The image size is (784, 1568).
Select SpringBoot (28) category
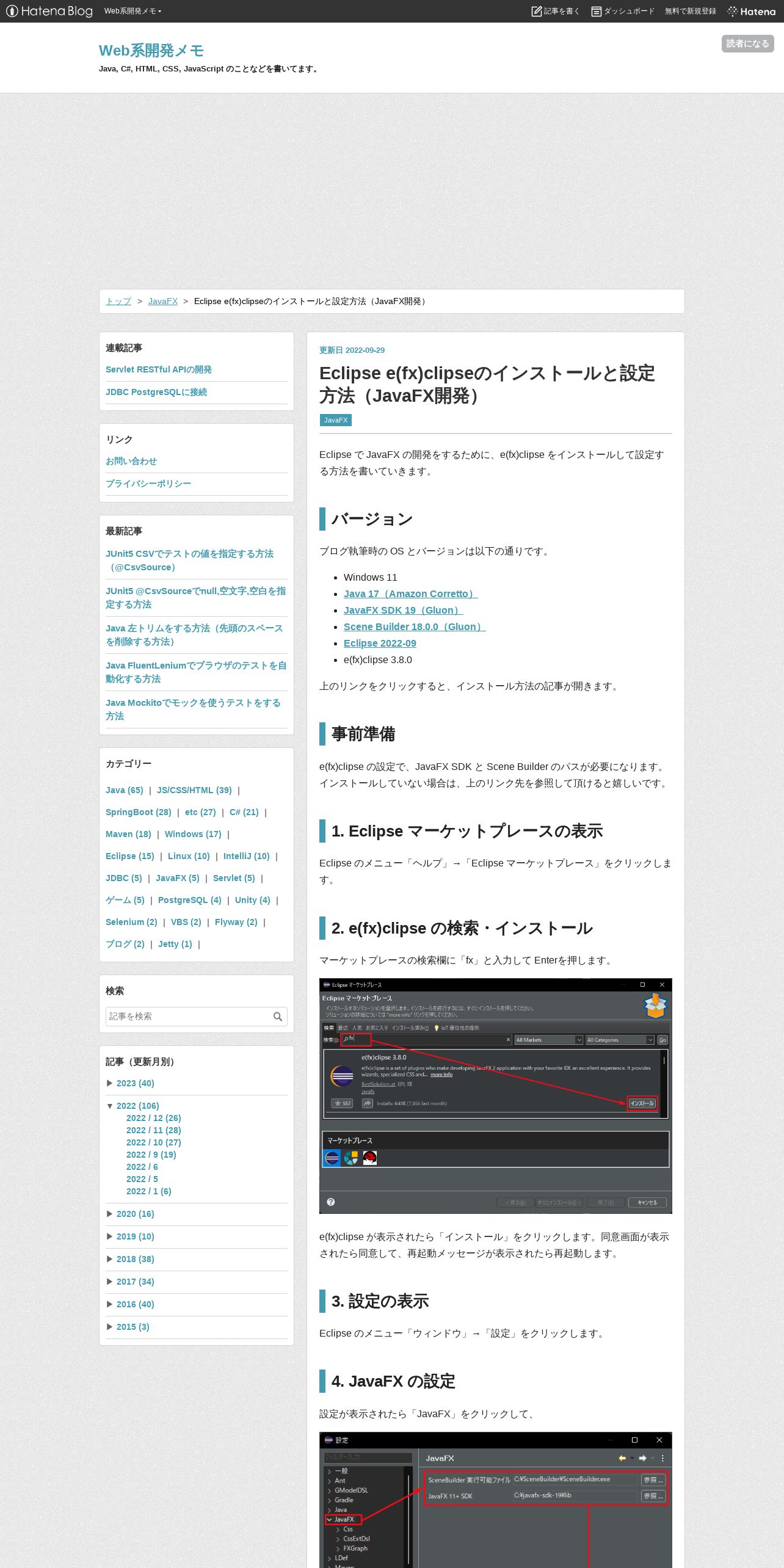[x=139, y=812]
